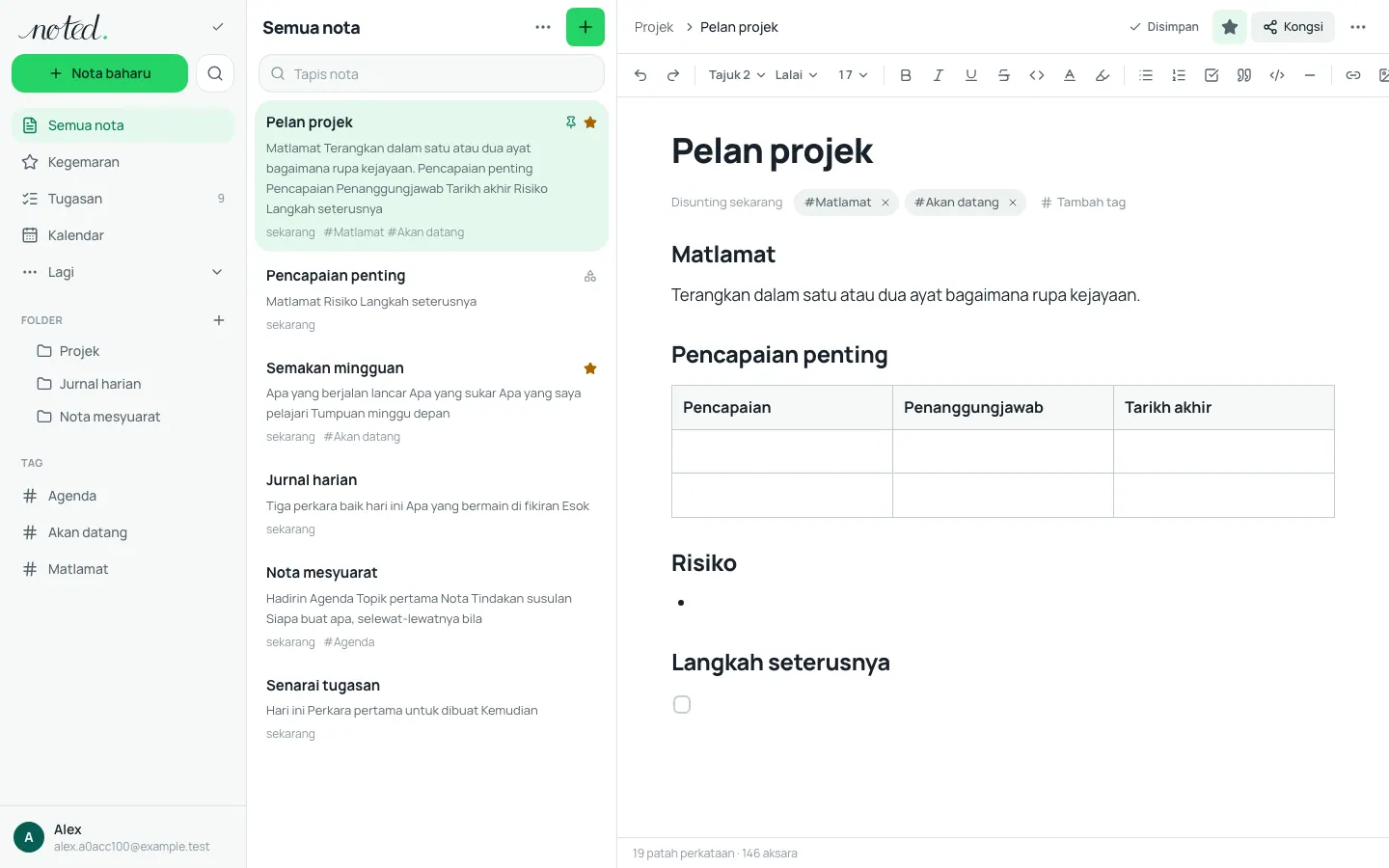Click the Tapis nota filter field
Viewport: 1389px width, 868px height.
click(x=431, y=74)
